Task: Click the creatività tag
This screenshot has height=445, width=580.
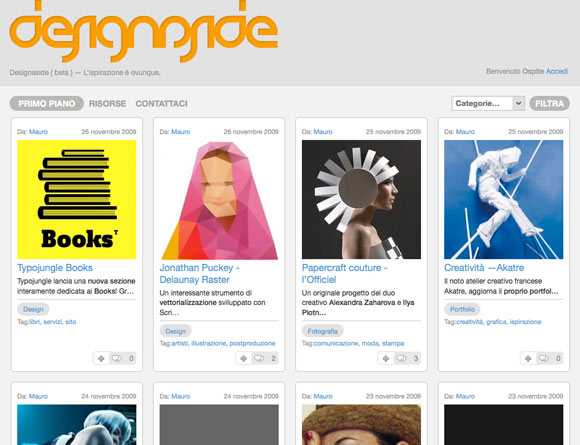Action: (470, 322)
